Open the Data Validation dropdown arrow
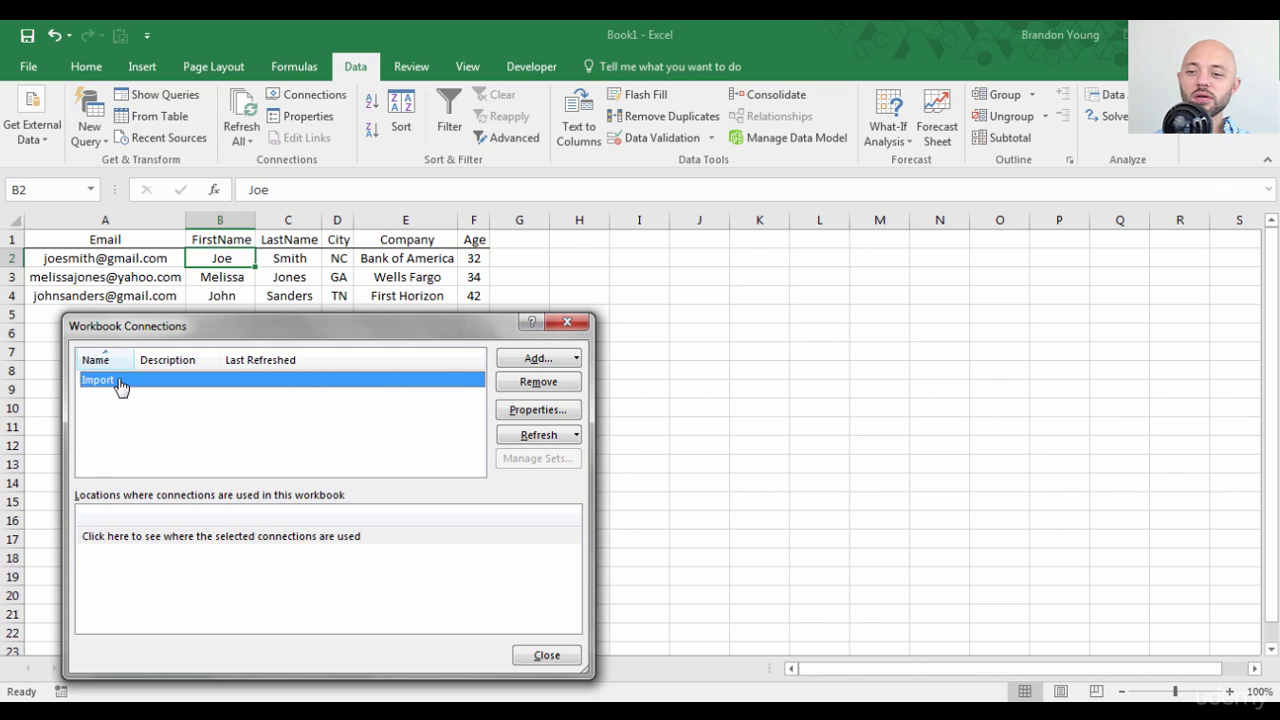 710,138
